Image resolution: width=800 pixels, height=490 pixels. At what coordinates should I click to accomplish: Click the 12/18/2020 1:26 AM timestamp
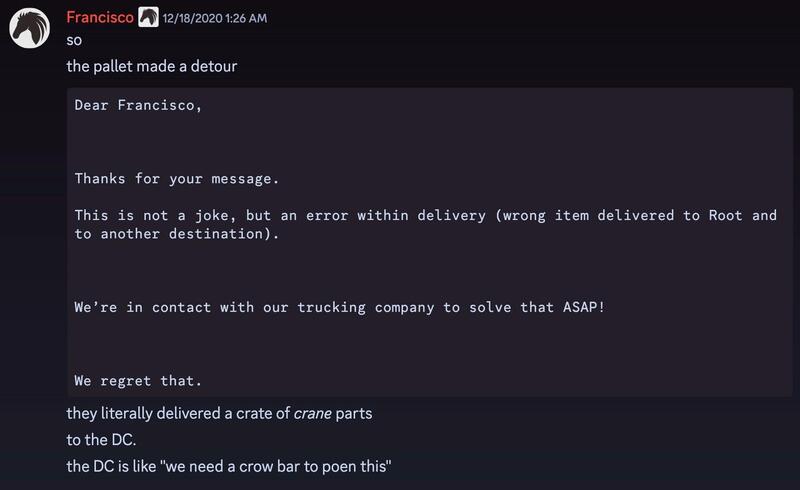(215, 18)
